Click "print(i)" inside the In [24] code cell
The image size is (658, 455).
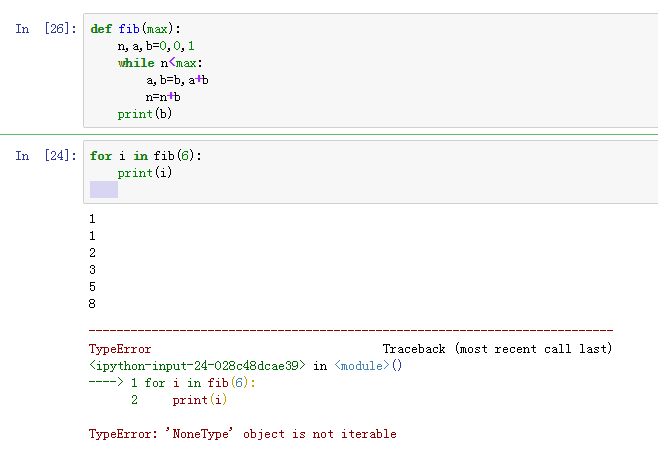[x=135, y=173]
